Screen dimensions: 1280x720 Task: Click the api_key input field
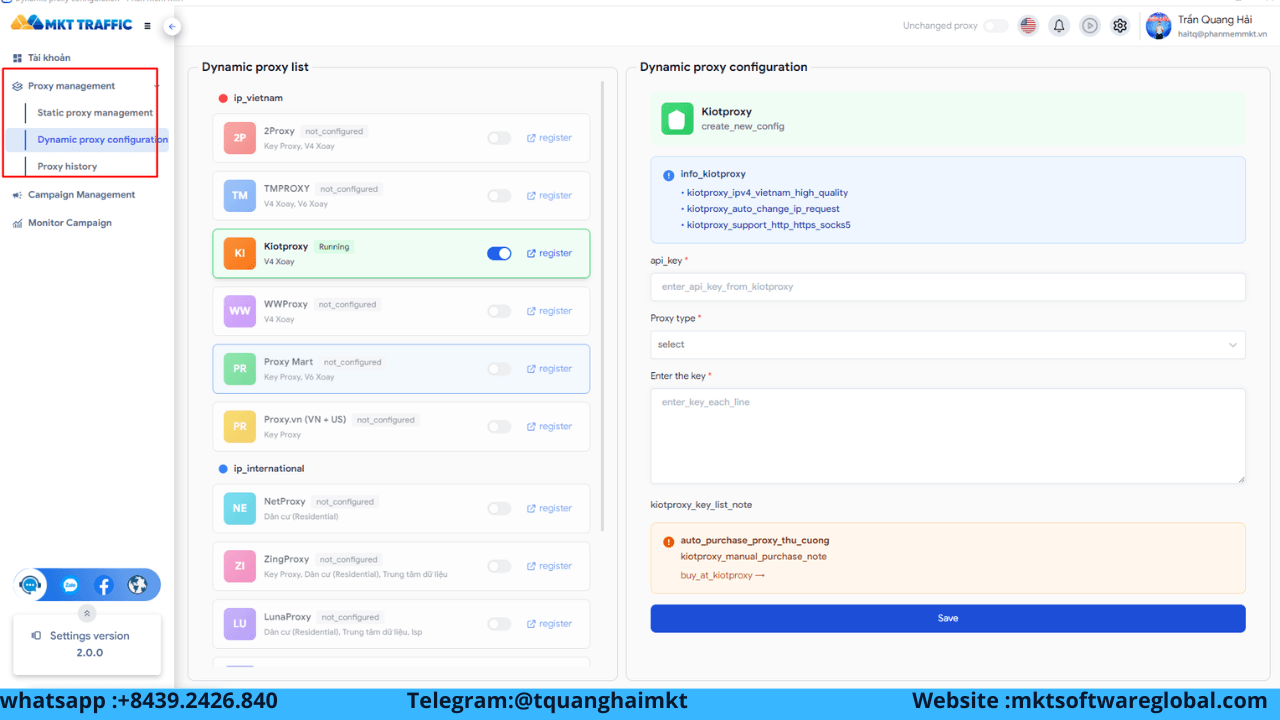(948, 287)
